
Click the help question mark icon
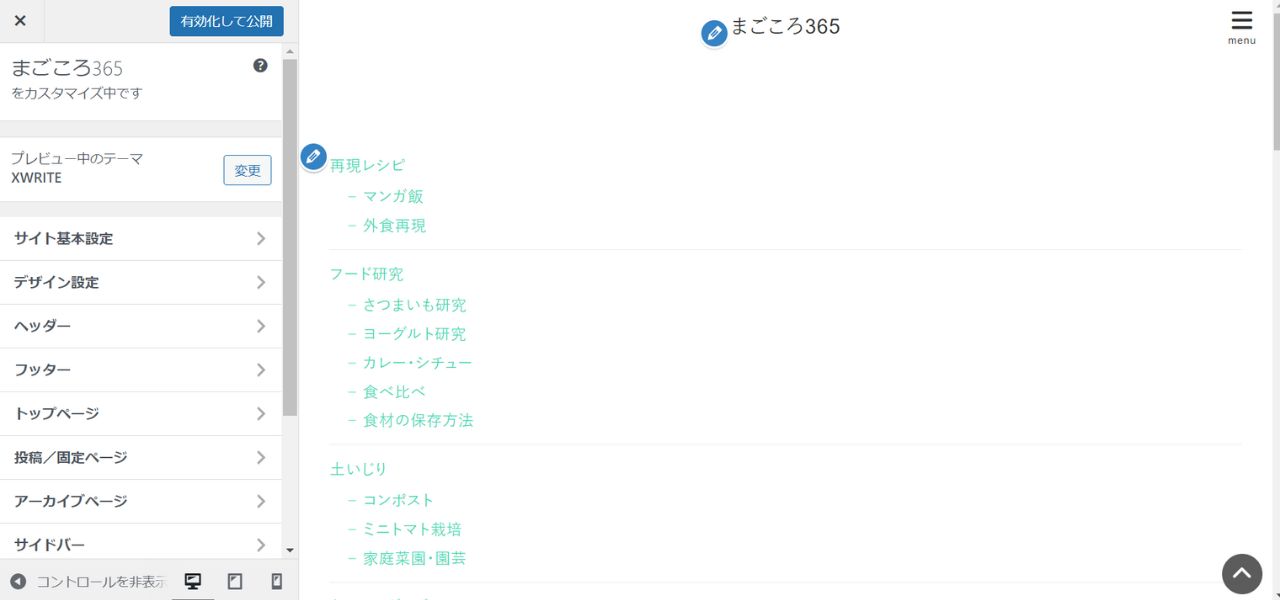point(260,66)
